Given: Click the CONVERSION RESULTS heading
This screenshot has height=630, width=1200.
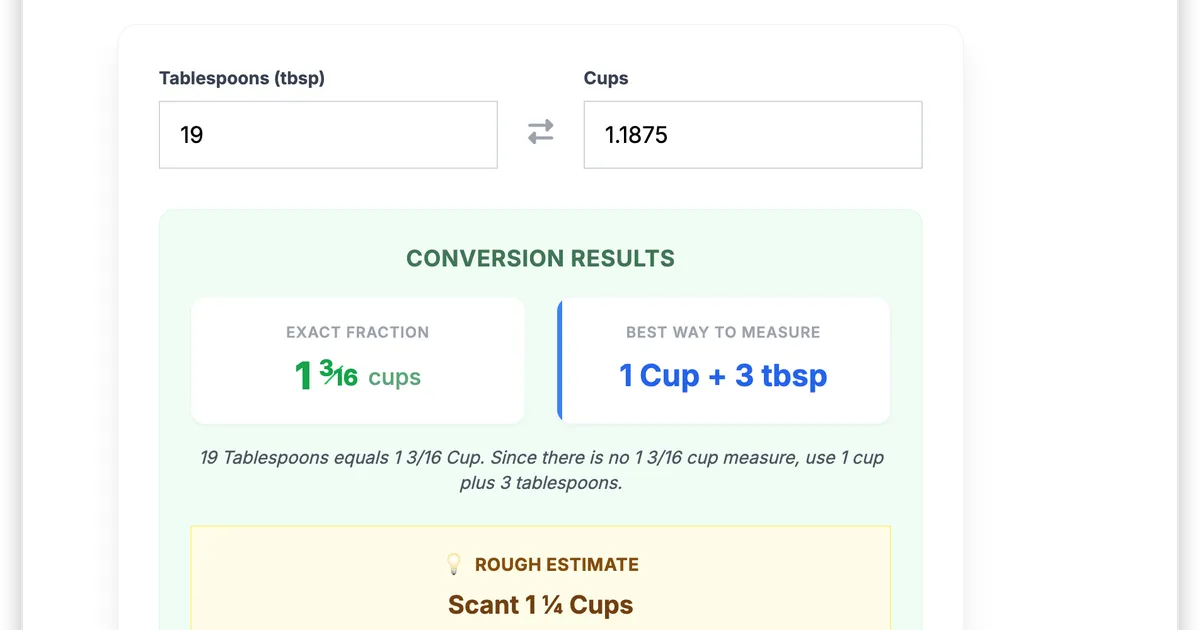Looking at the screenshot, I should click(540, 258).
